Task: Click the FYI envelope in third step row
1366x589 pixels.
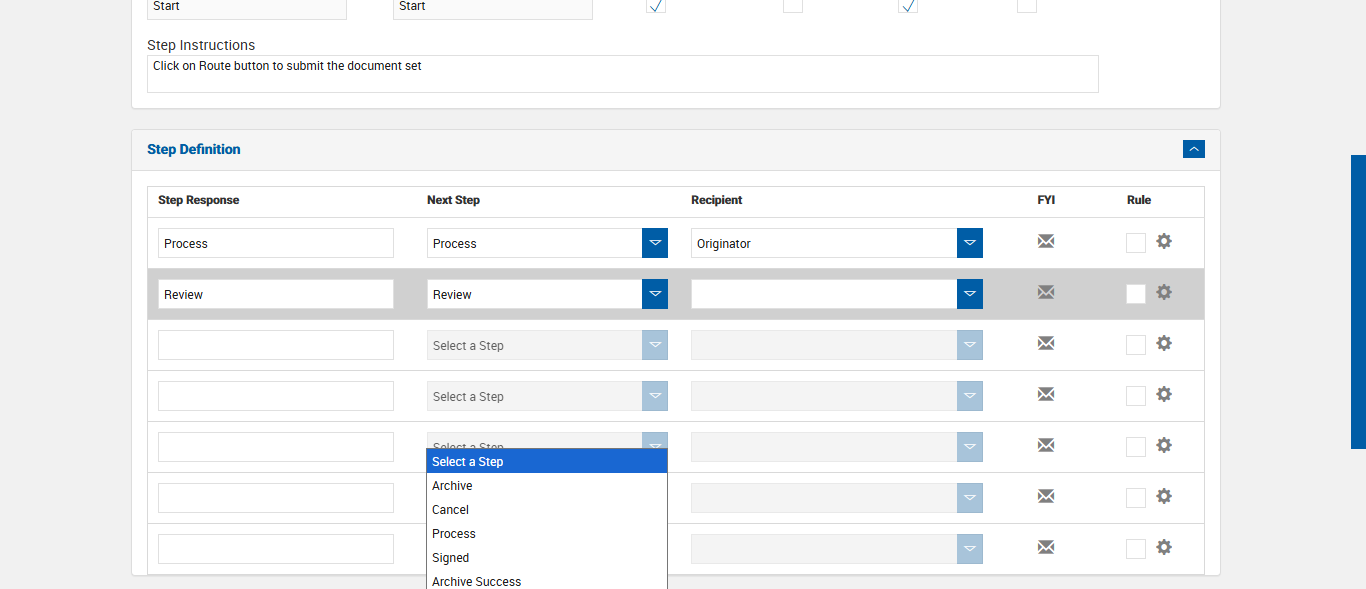Action: [1046, 343]
